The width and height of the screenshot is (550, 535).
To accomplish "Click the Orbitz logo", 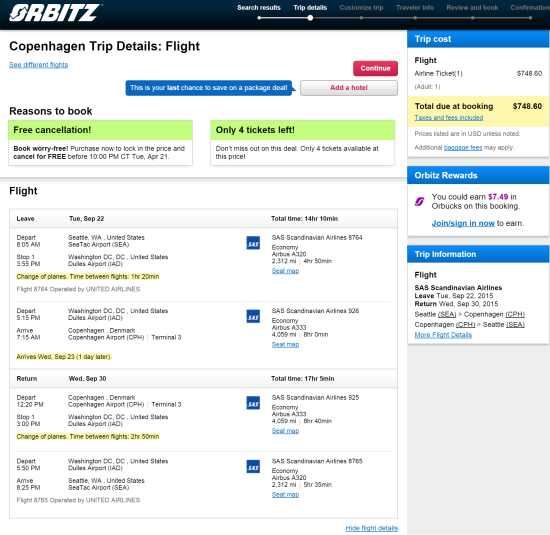I will pyautogui.click(x=55, y=13).
